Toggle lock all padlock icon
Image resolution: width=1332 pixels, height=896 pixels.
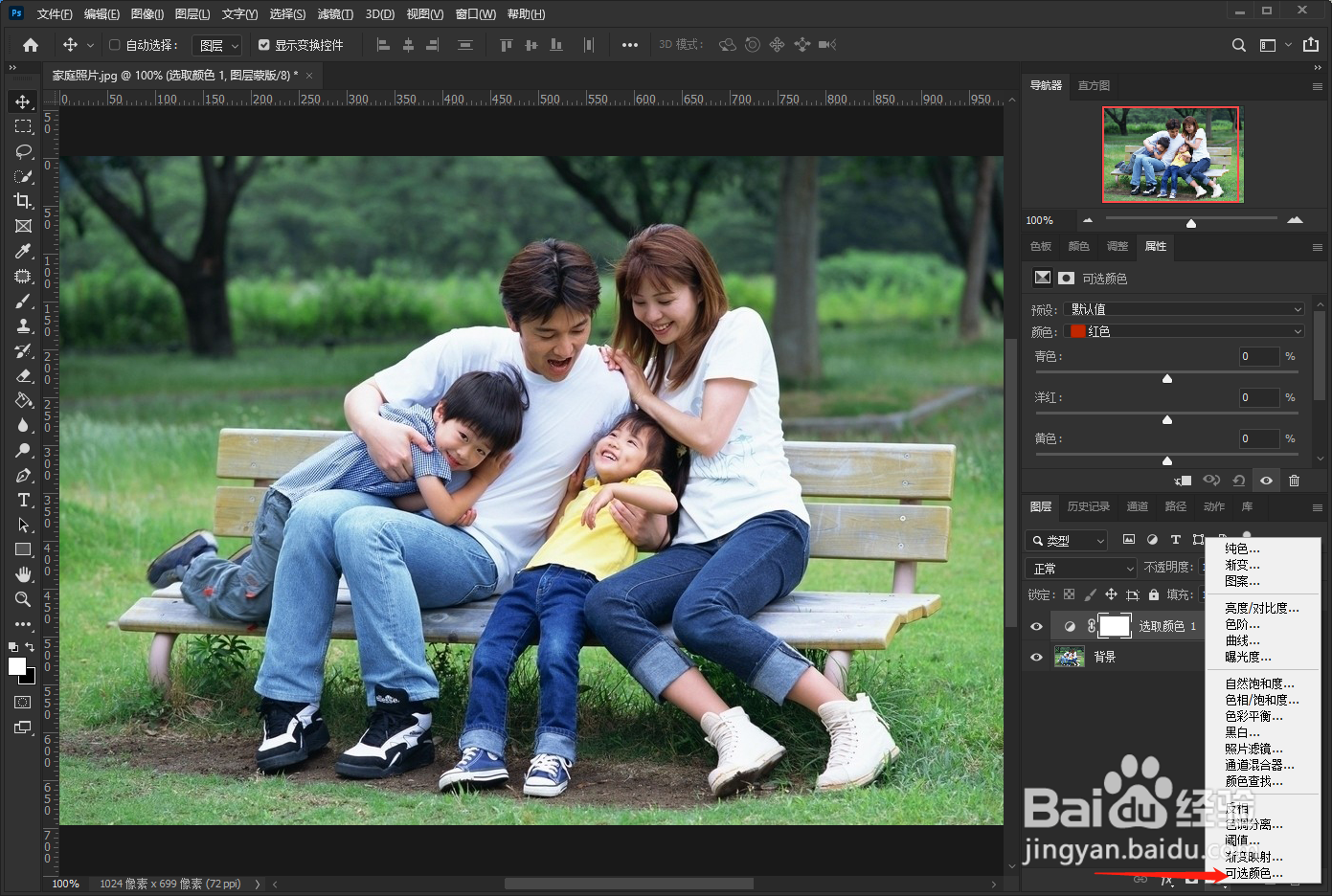tap(1153, 594)
